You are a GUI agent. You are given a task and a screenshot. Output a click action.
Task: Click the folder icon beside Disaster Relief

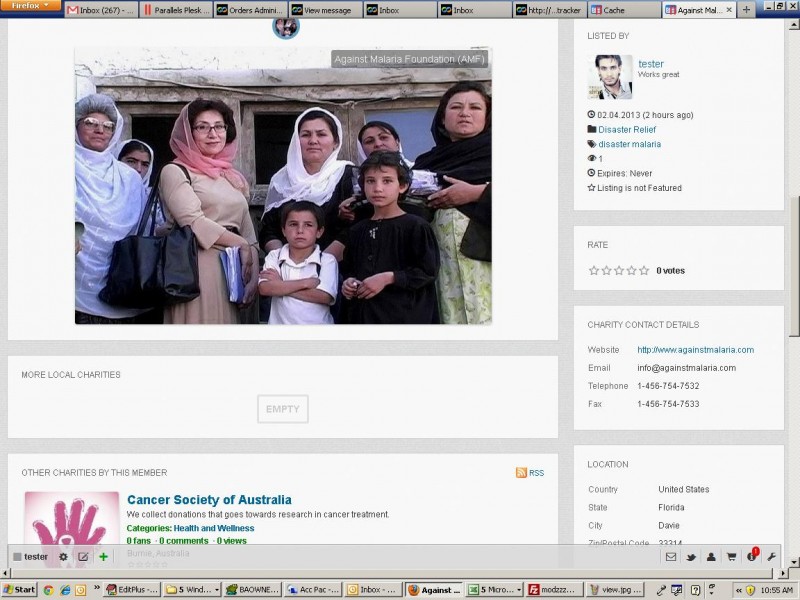tap(591, 129)
